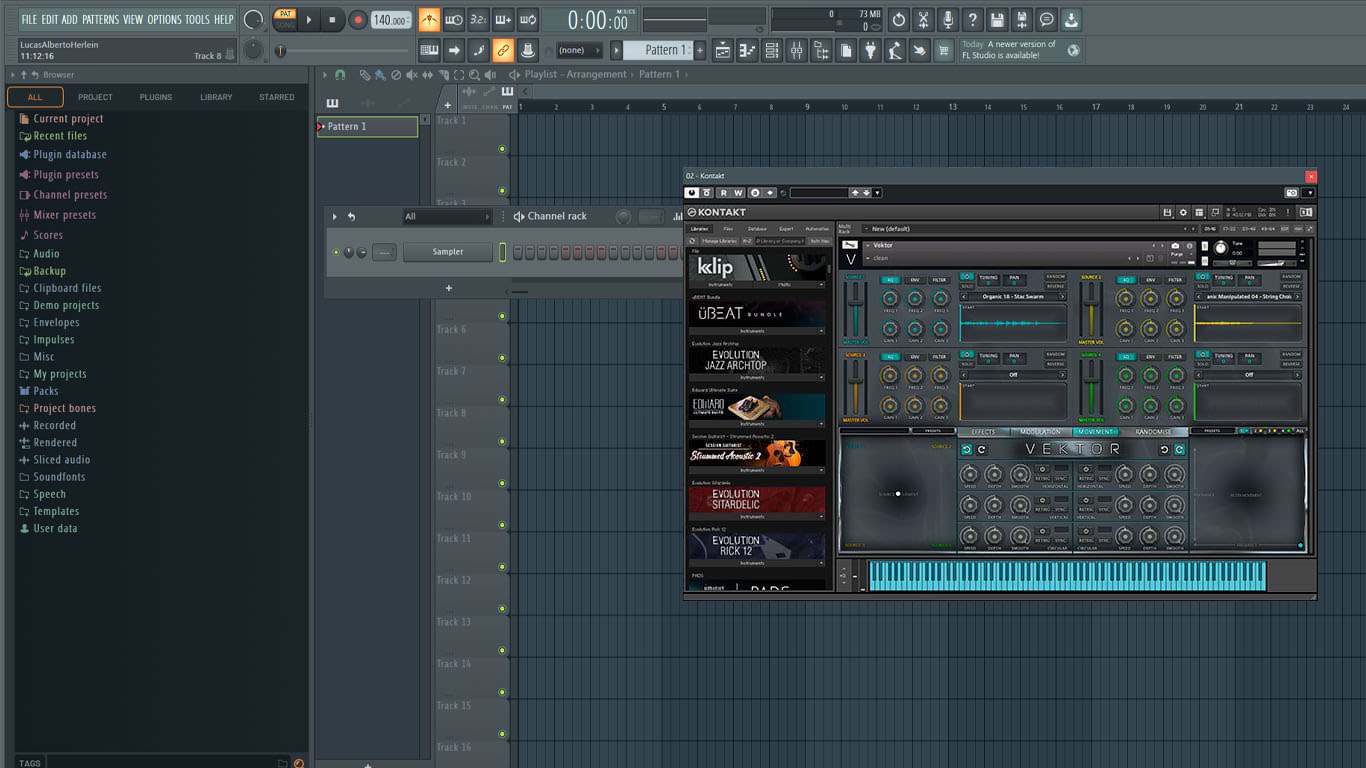Viewport: 1366px width, 768px height.
Task: Open the (none) snap dropdown
Action: [x=579, y=50]
